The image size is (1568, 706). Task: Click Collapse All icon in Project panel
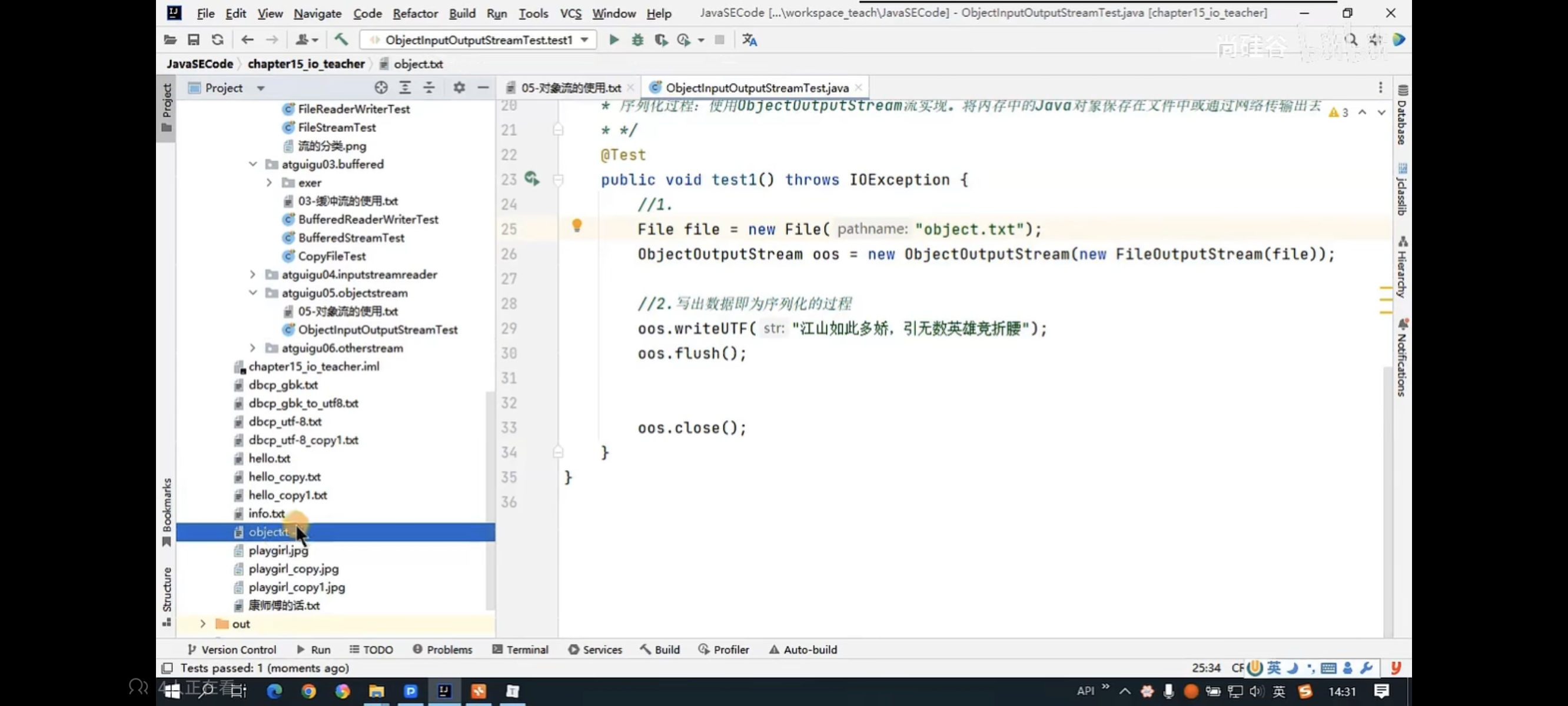pyautogui.click(x=429, y=88)
